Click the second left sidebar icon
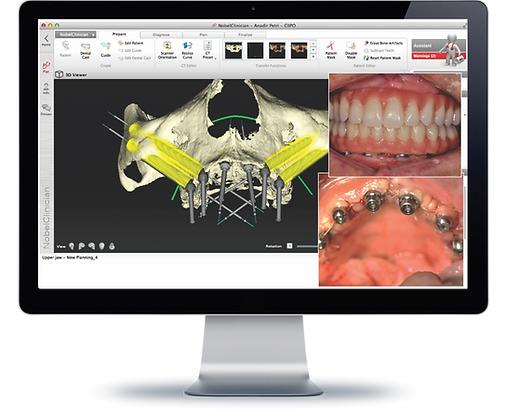Viewport: 507px width, 411px height. [x=46, y=88]
